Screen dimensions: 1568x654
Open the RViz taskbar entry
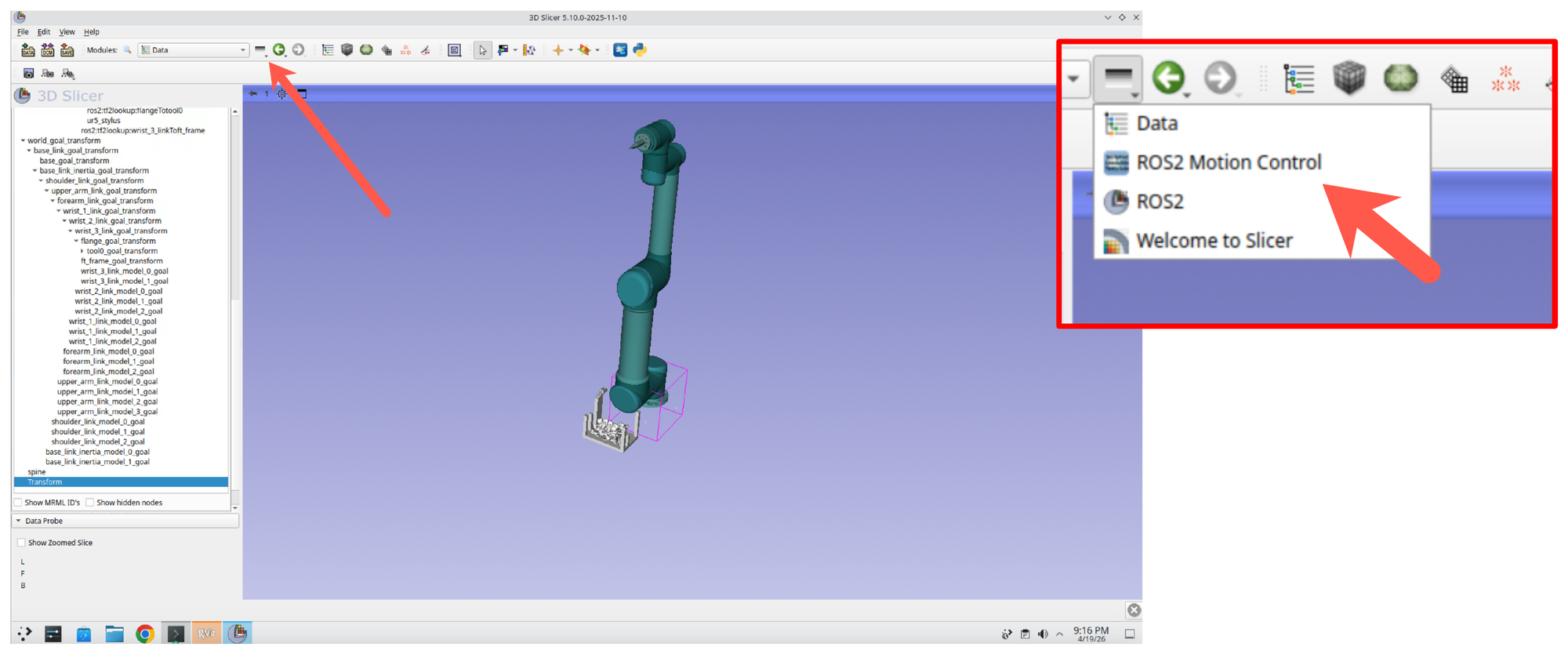(207, 634)
